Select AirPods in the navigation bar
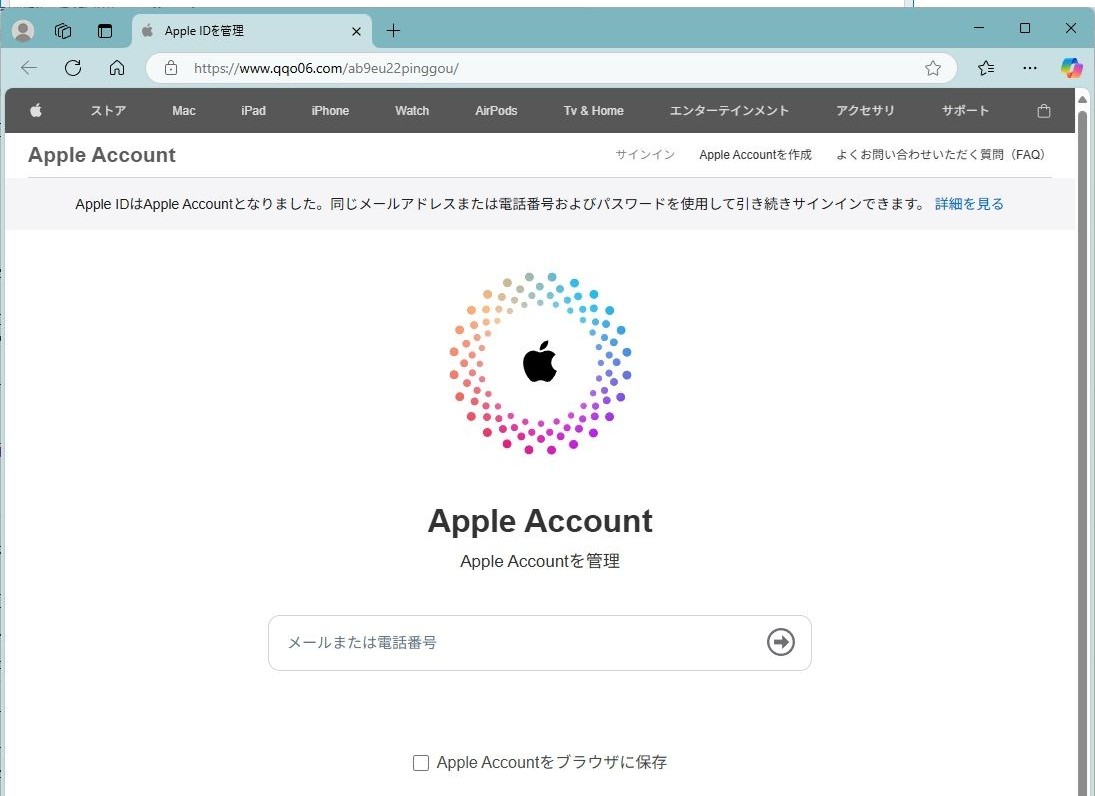 pos(497,110)
